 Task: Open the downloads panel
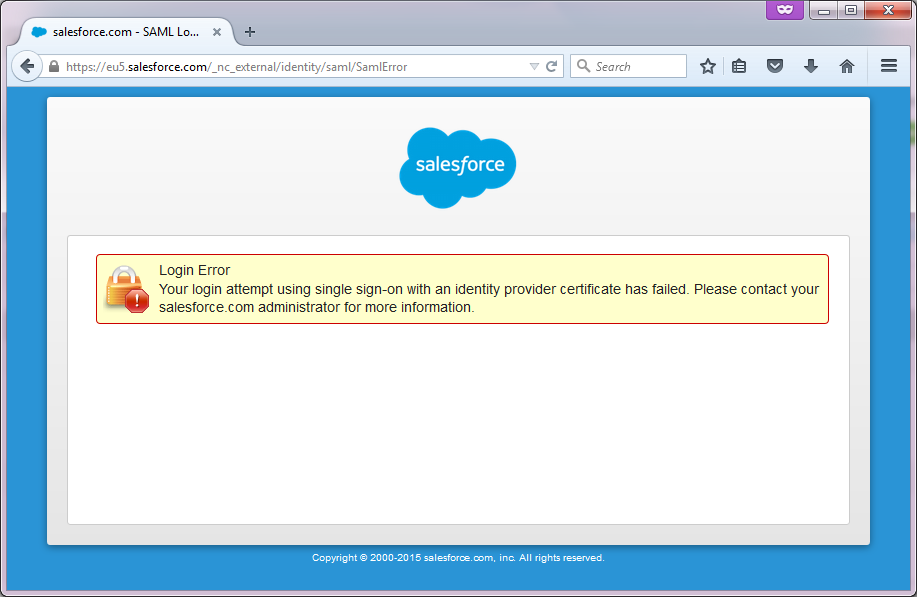pyautogui.click(x=811, y=66)
